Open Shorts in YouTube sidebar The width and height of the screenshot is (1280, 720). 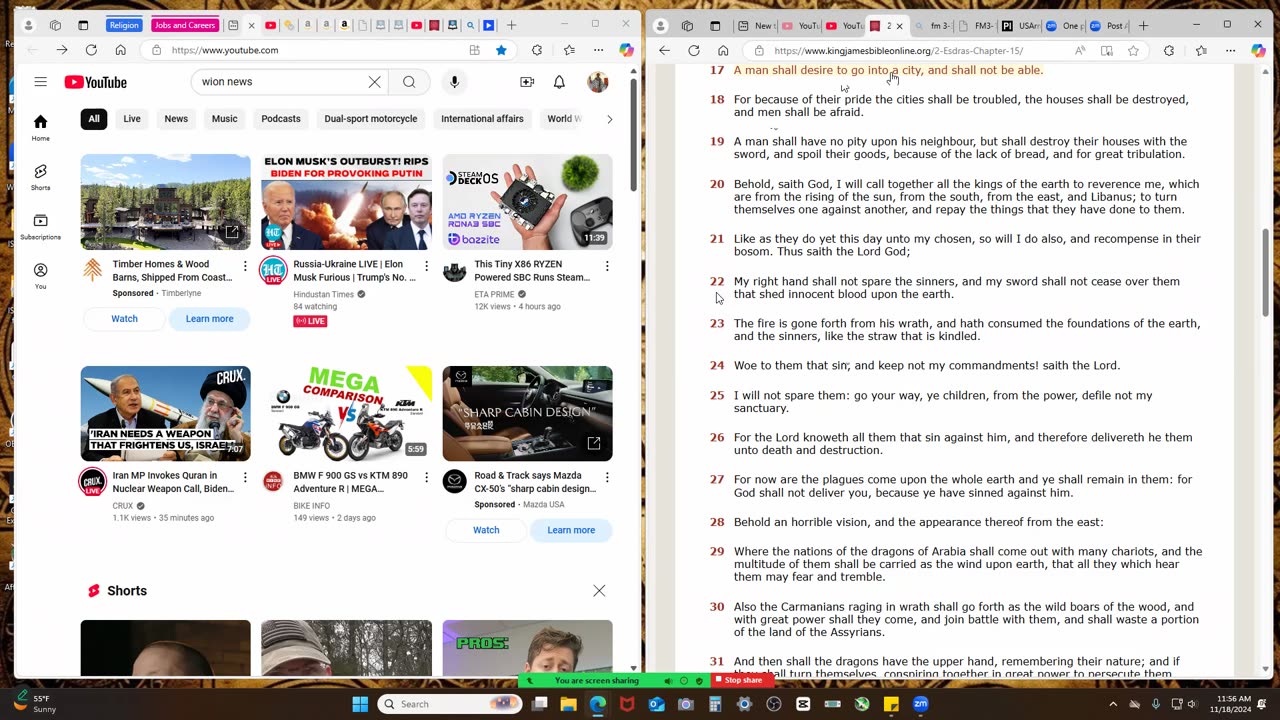(x=40, y=177)
